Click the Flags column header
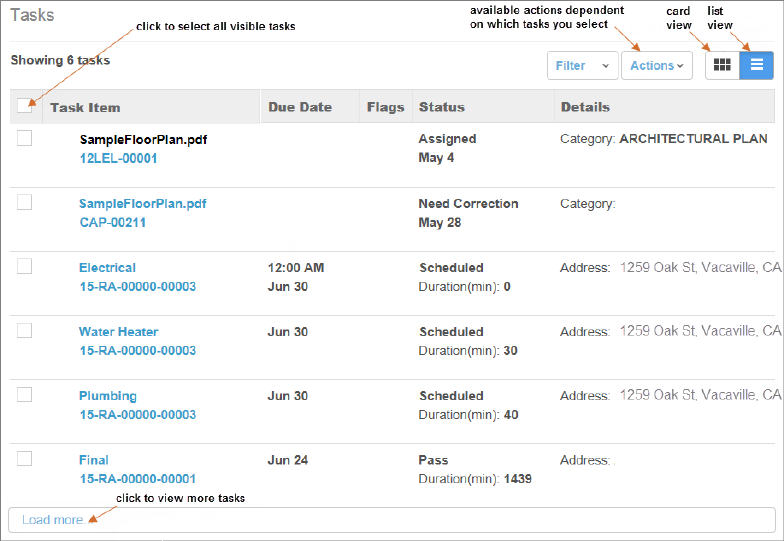The image size is (784, 541). click(385, 107)
